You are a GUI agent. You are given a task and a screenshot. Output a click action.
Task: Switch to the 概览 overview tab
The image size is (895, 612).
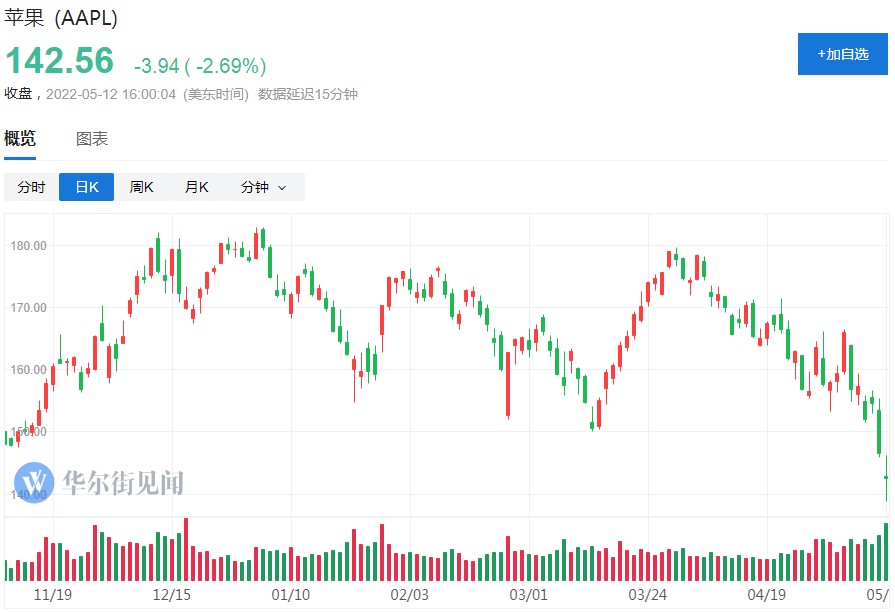(20, 139)
